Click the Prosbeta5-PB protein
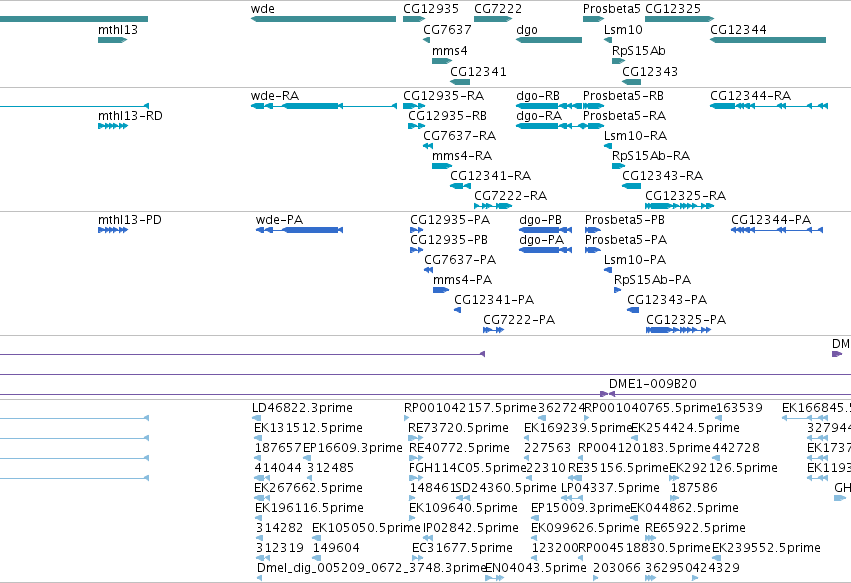851x583 pixels. 593,230
